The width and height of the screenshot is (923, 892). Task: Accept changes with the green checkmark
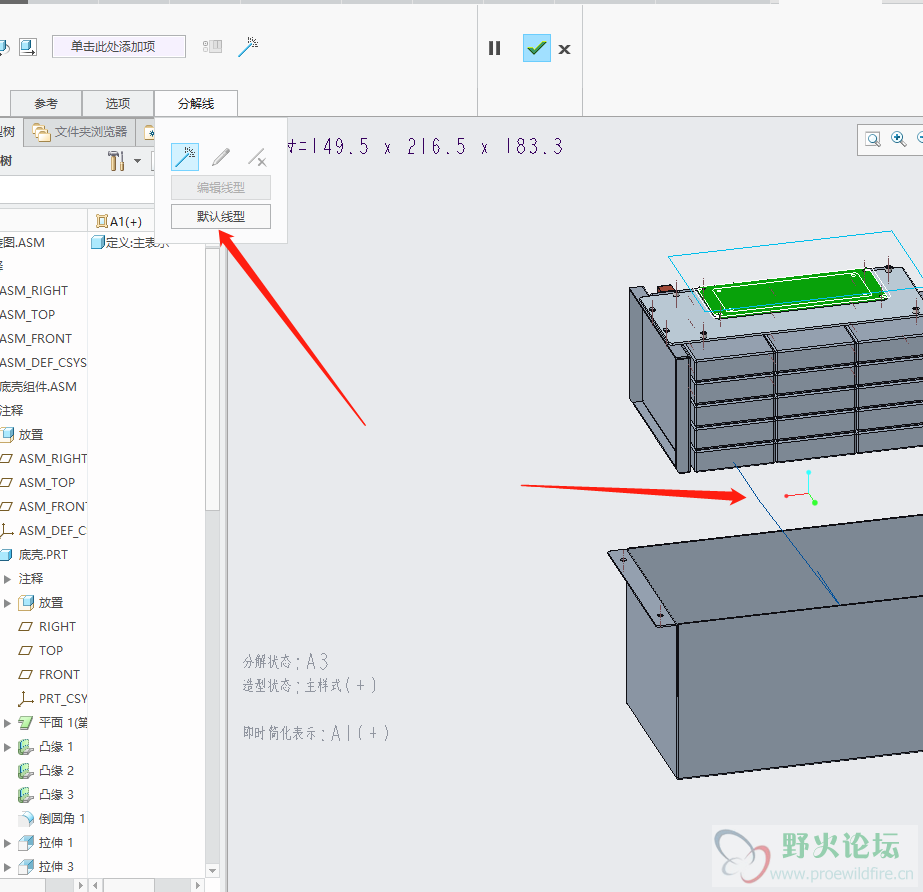(x=537, y=48)
